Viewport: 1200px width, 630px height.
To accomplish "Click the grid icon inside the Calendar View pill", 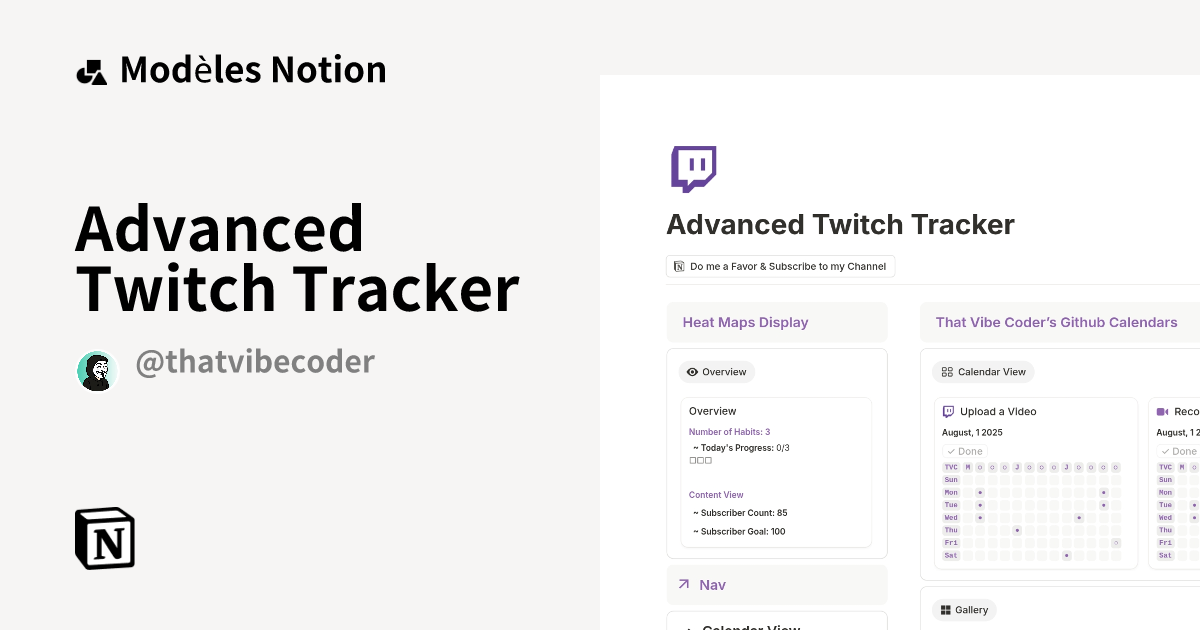I will click(947, 372).
